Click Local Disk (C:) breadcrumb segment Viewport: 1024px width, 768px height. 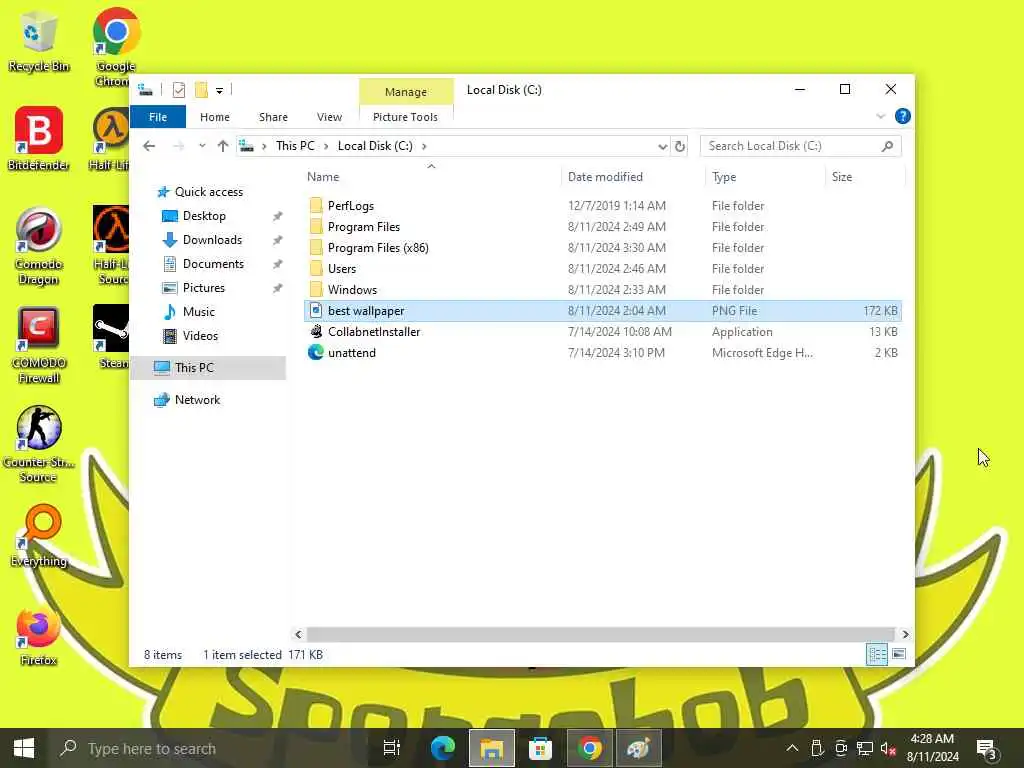(x=375, y=146)
